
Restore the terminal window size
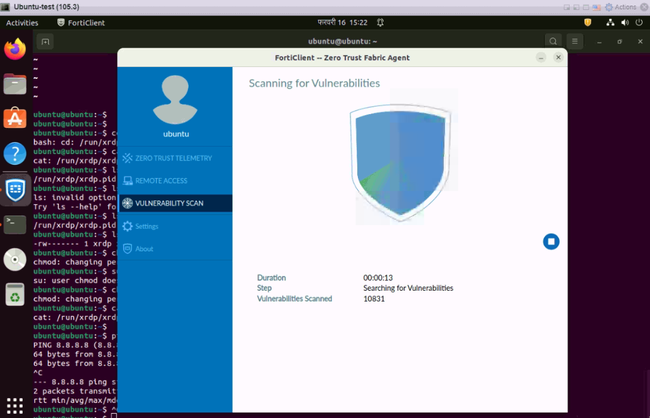[620, 41]
